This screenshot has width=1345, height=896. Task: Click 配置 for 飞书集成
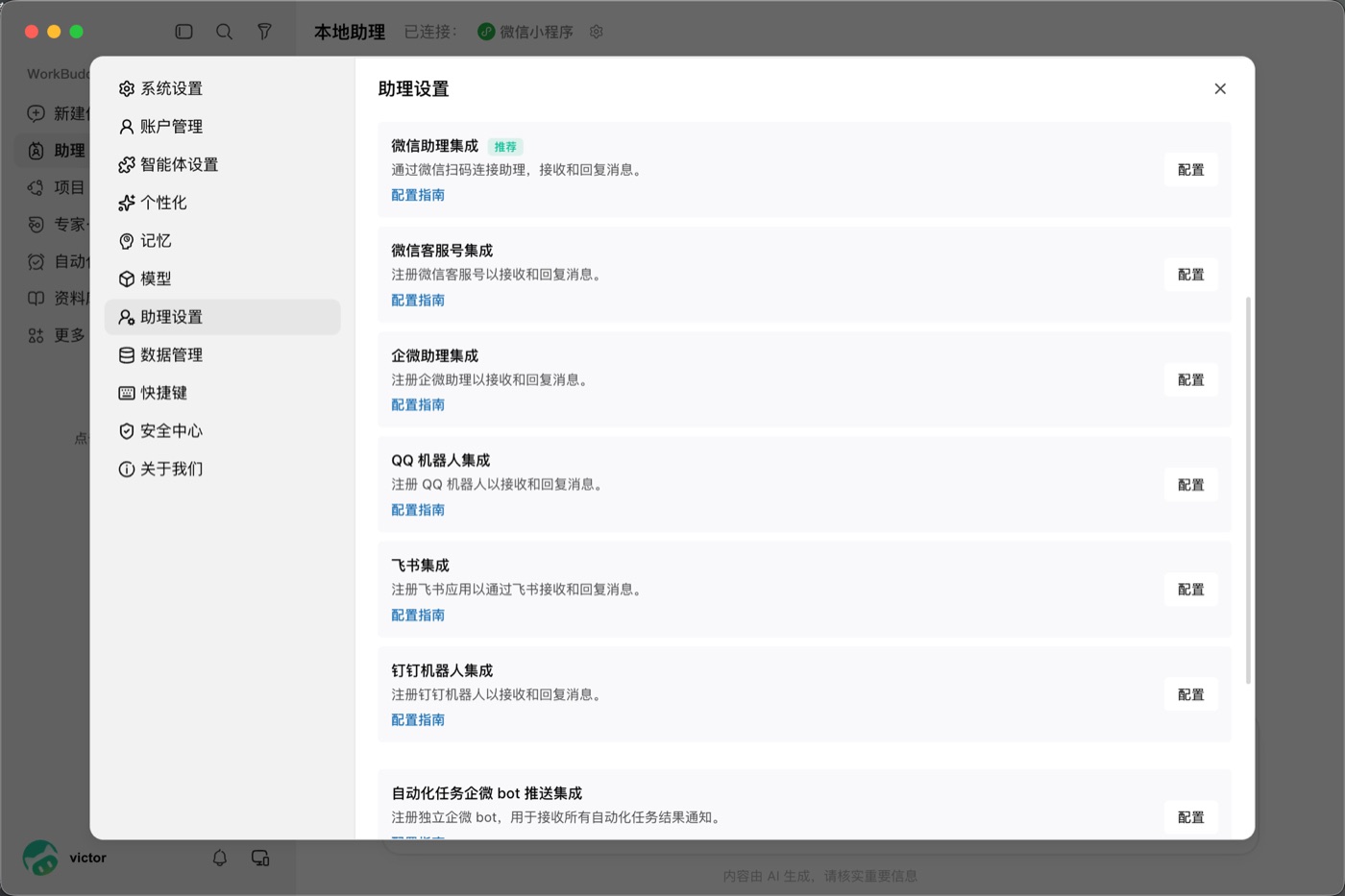coord(1191,590)
